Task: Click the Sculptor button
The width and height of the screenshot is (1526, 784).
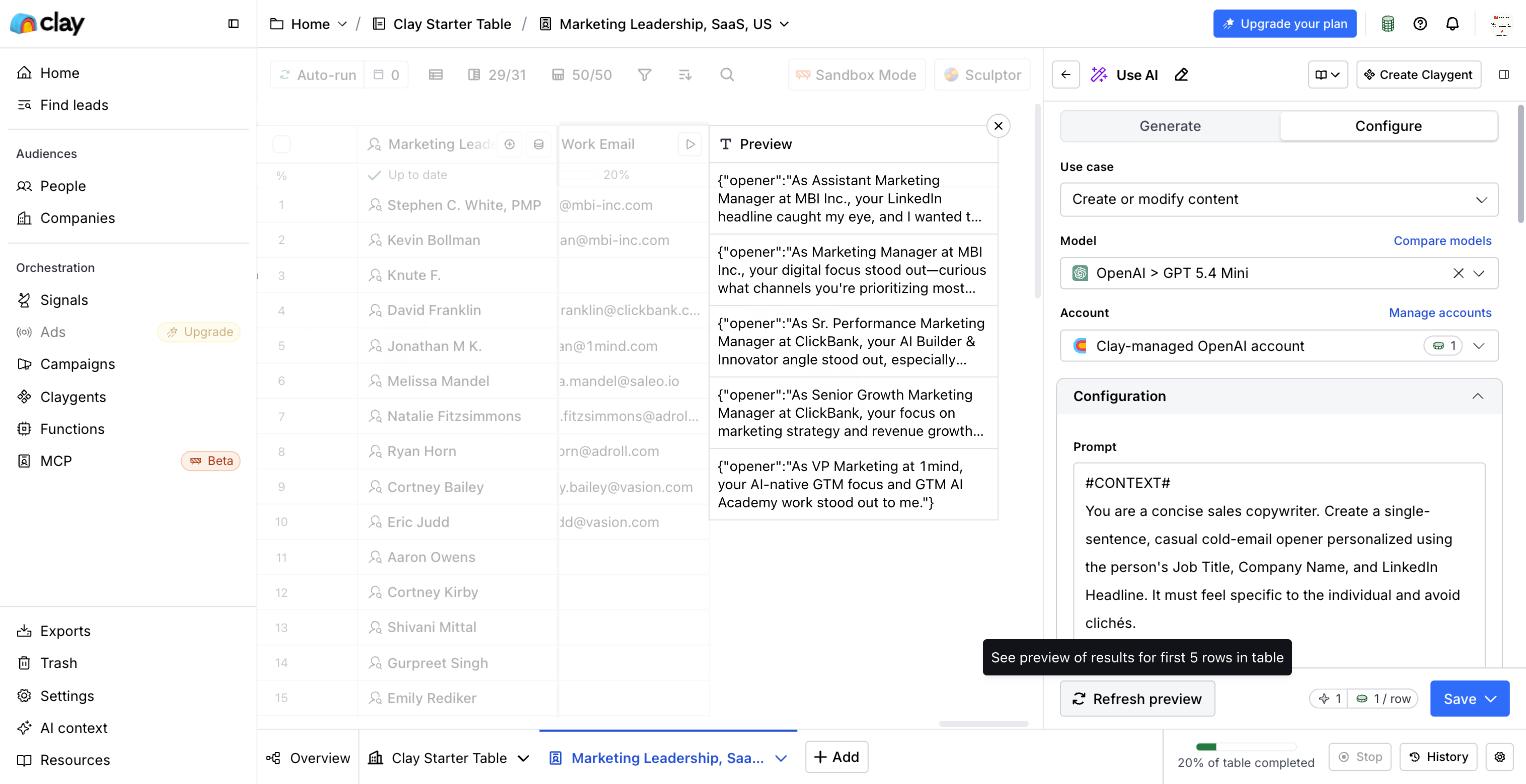Action: pos(982,75)
